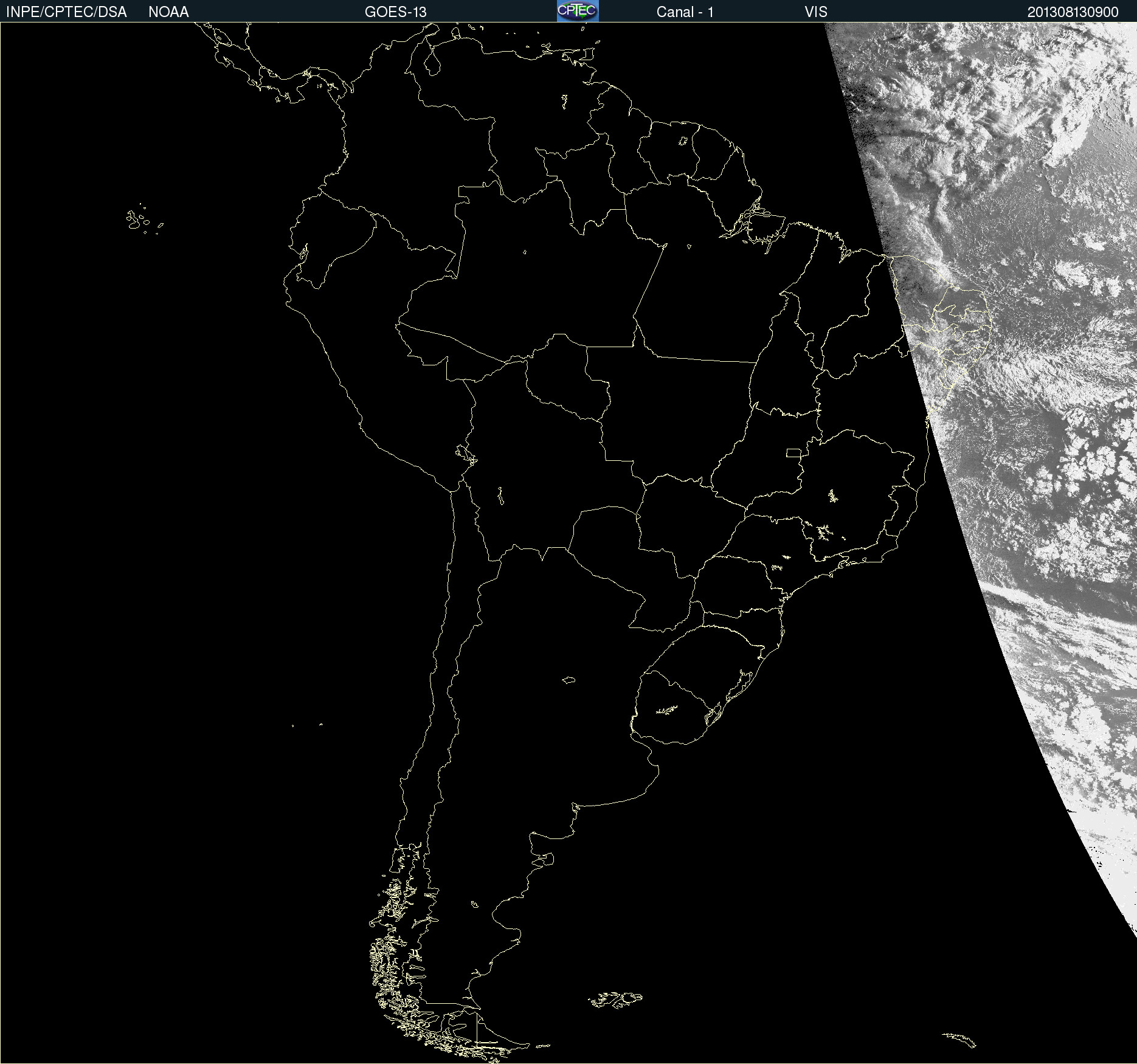Click the Mar Chiquita lake in Argentina
The height and width of the screenshot is (1064, 1137).
pyautogui.click(x=568, y=680)
